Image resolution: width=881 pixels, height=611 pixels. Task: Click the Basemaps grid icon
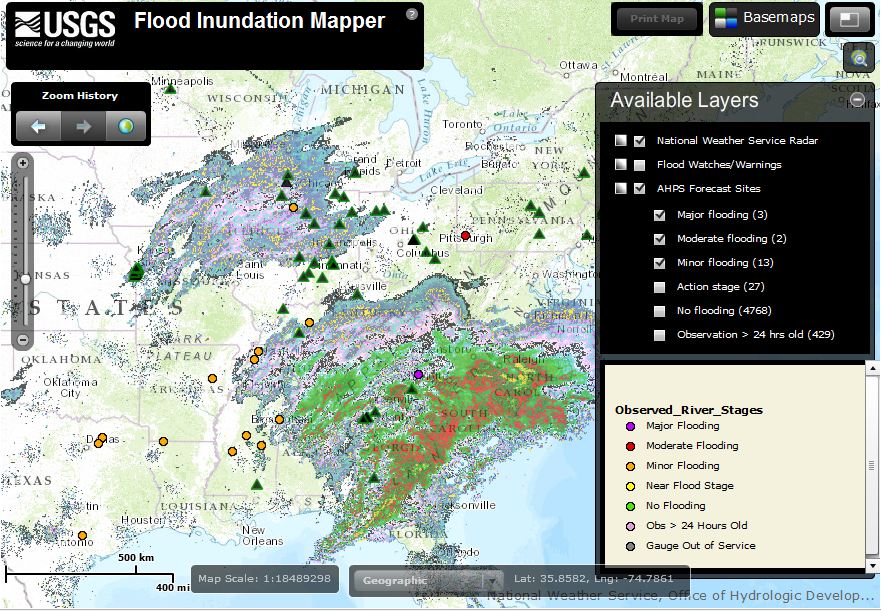tap(725, 18)
